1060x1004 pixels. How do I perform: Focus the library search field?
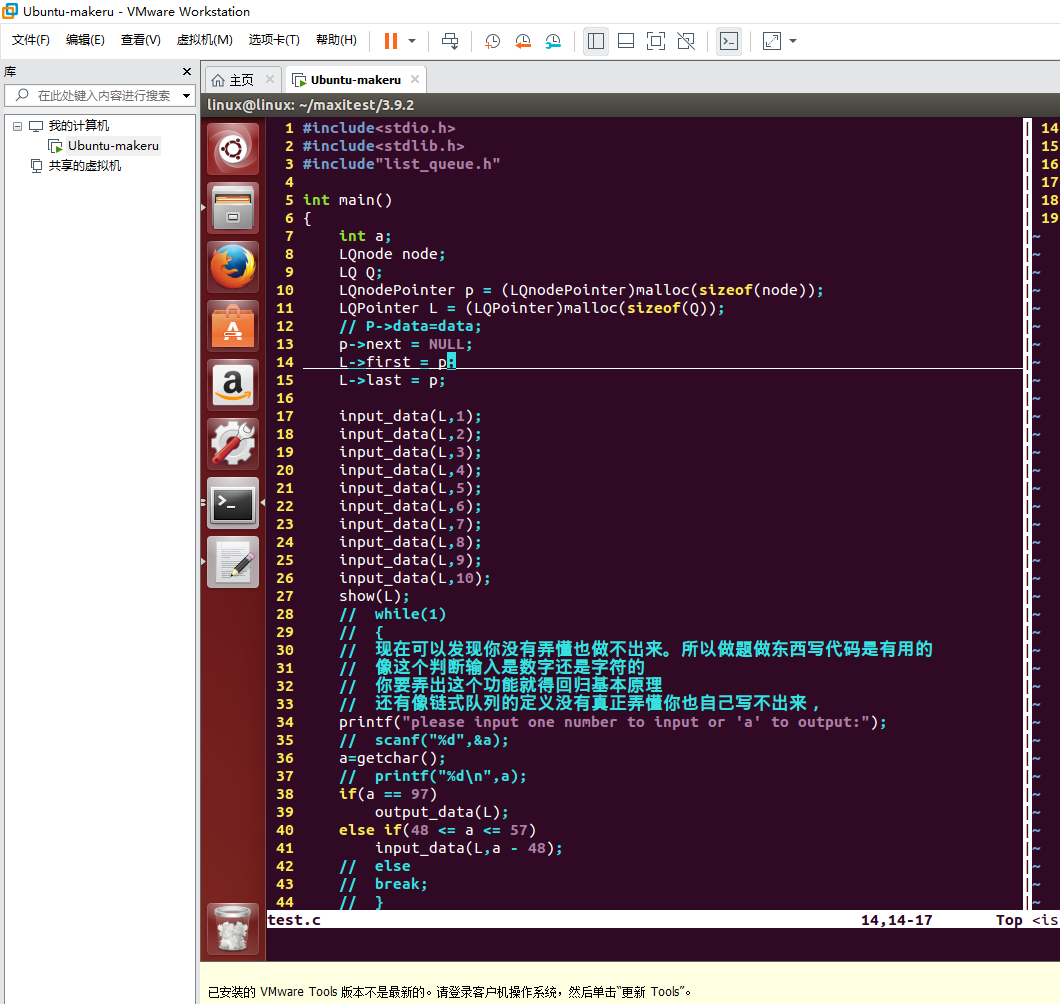[x=100, y=95]
